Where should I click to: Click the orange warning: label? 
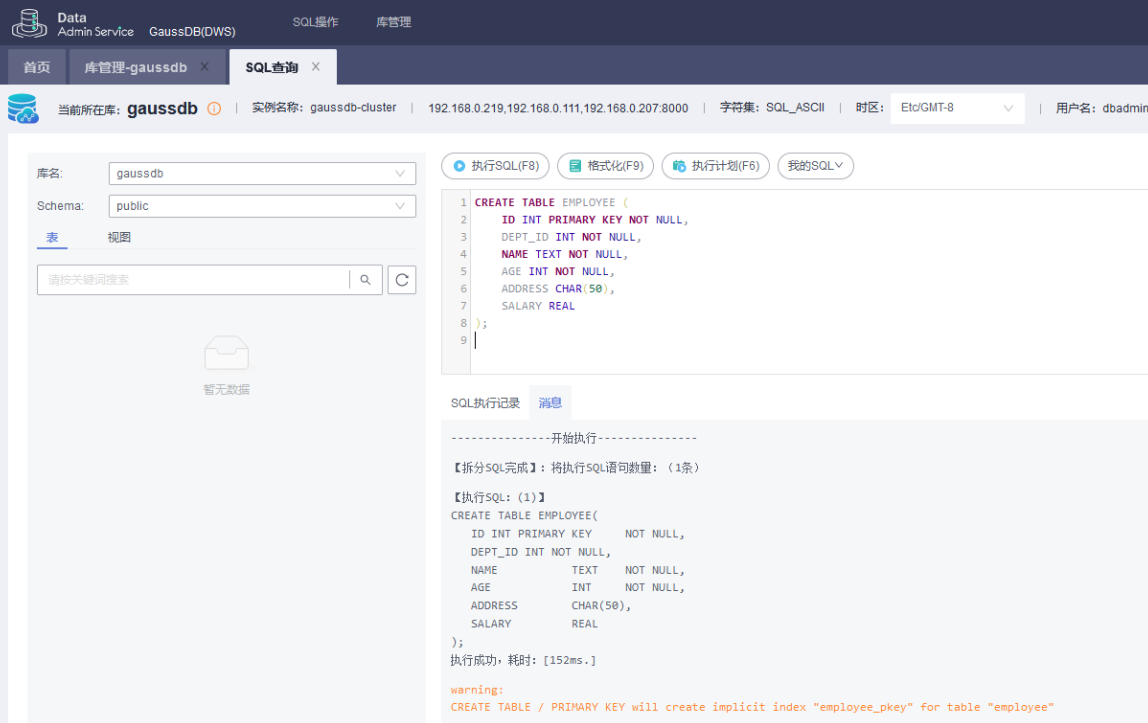(x=477, y=689)
